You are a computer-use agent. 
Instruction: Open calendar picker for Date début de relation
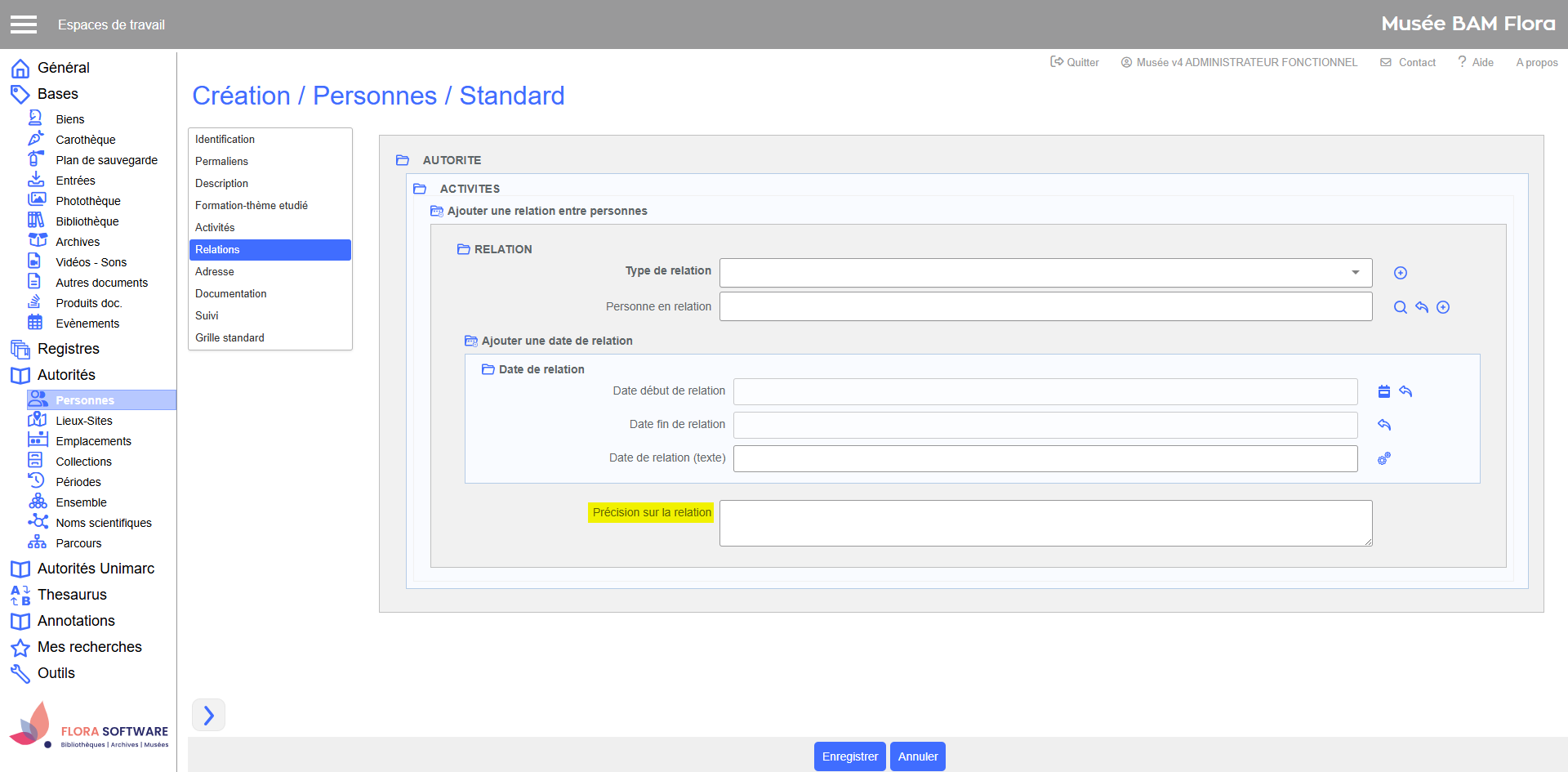[x=1383, y=391]
